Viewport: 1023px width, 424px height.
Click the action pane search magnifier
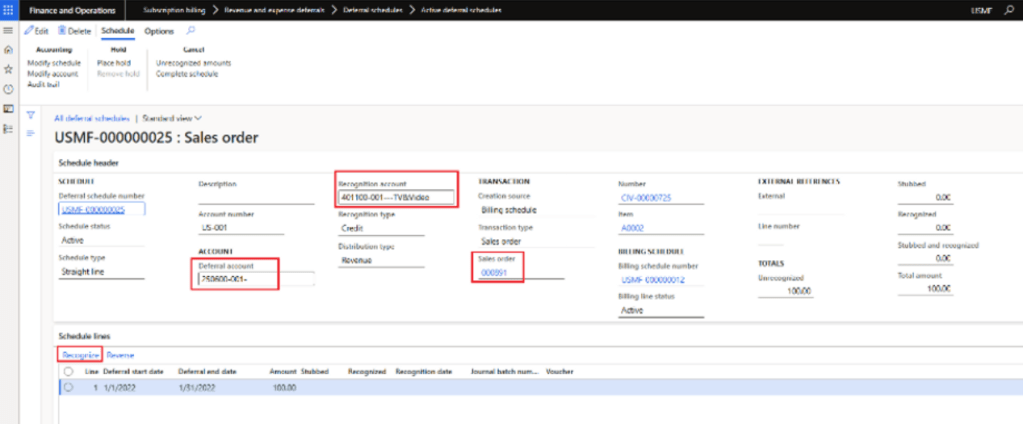point(190,31)
